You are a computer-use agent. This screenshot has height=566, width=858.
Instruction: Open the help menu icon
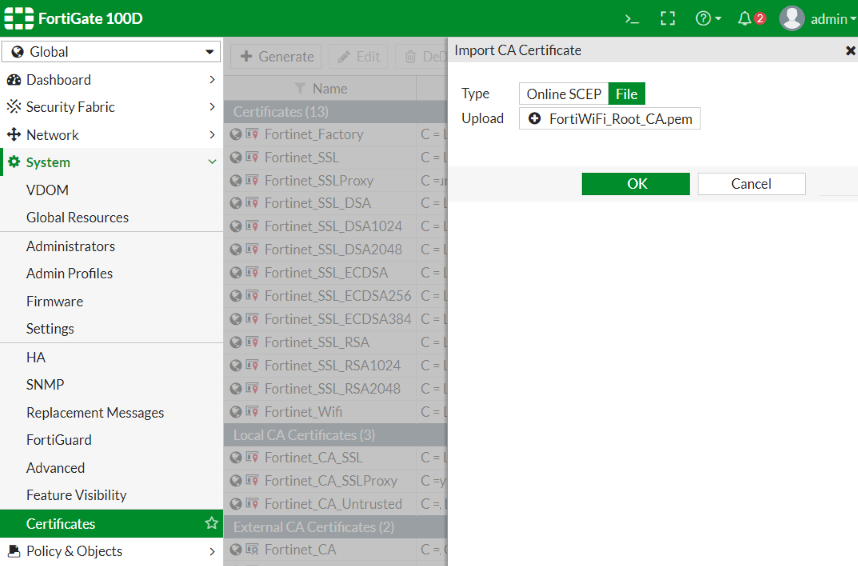(x=708, y=19)
